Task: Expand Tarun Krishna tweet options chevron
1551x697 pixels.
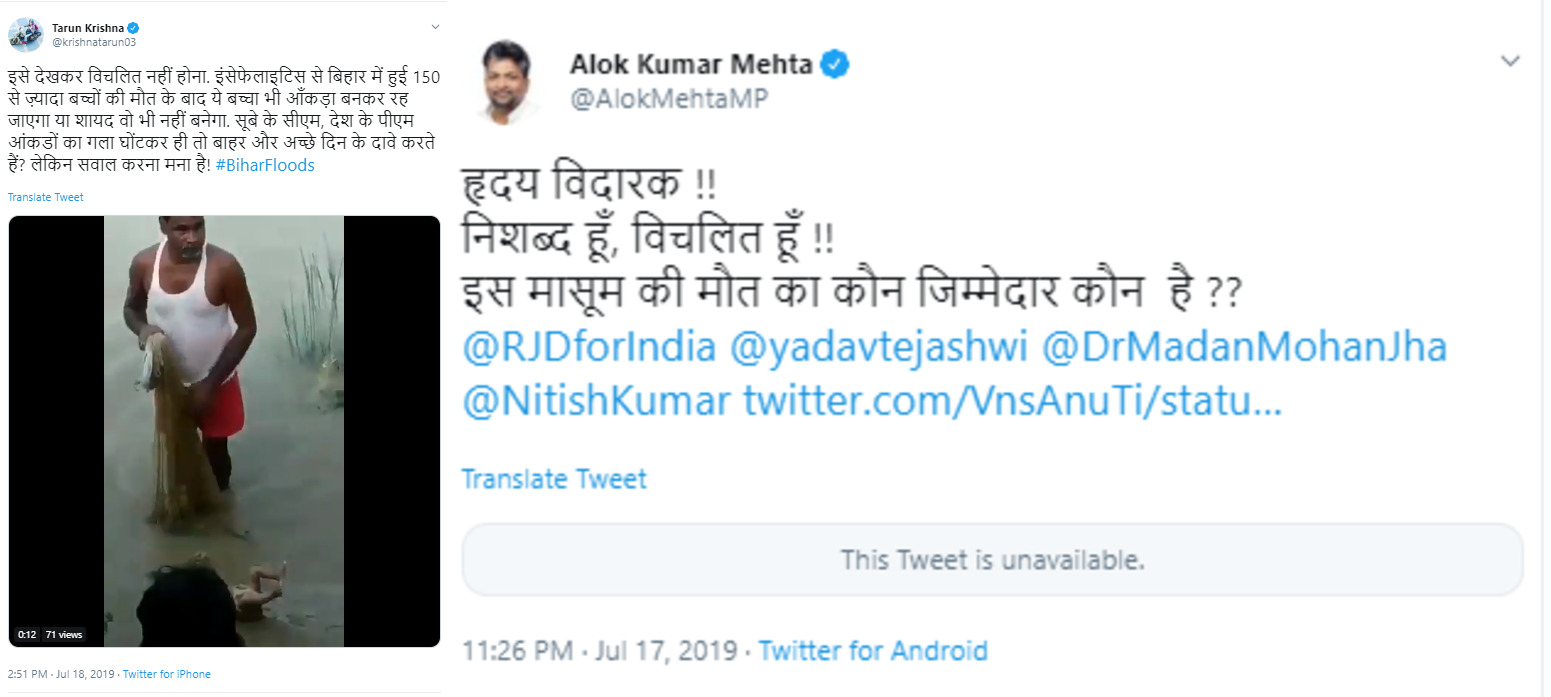Action: (x=434, y=27)
